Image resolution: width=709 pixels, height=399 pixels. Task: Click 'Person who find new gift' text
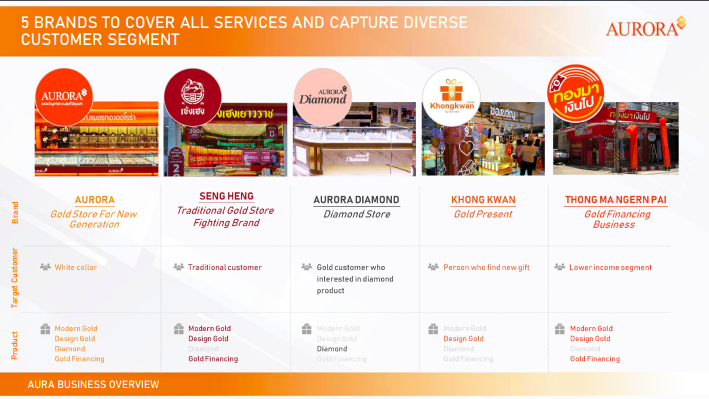coord(486,267)
